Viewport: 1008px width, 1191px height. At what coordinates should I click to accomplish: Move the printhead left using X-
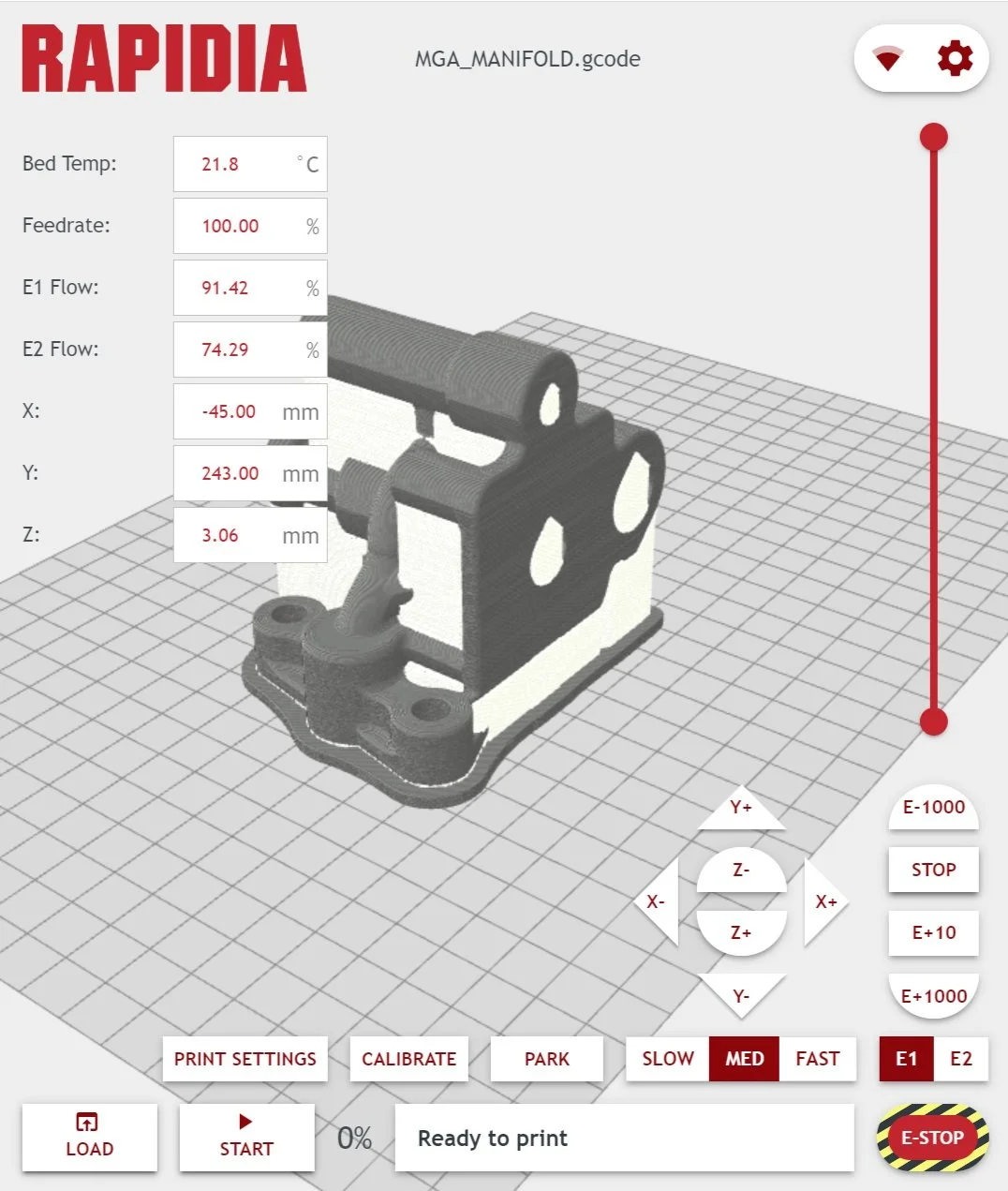tap(657, 901)
